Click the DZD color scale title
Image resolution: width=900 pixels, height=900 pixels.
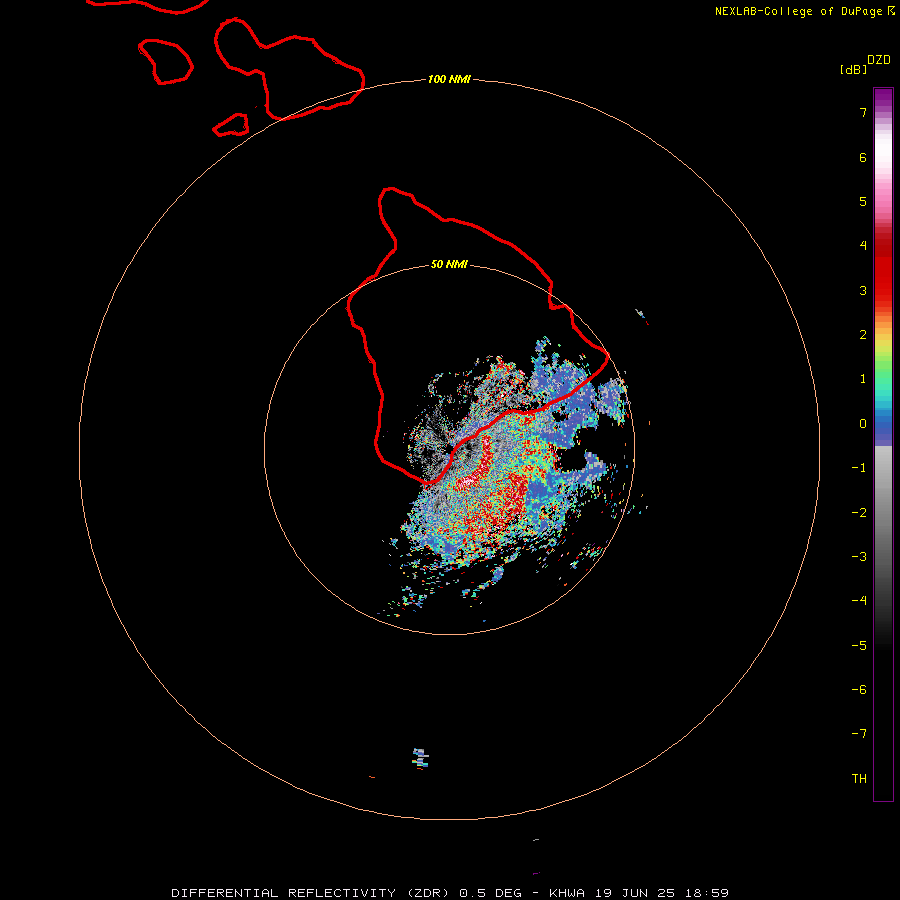879,60
